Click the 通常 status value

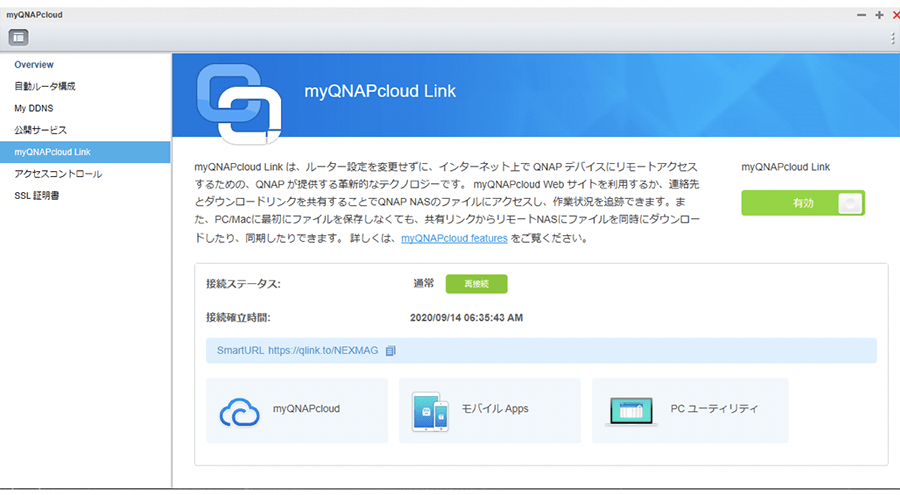[424, 283]
